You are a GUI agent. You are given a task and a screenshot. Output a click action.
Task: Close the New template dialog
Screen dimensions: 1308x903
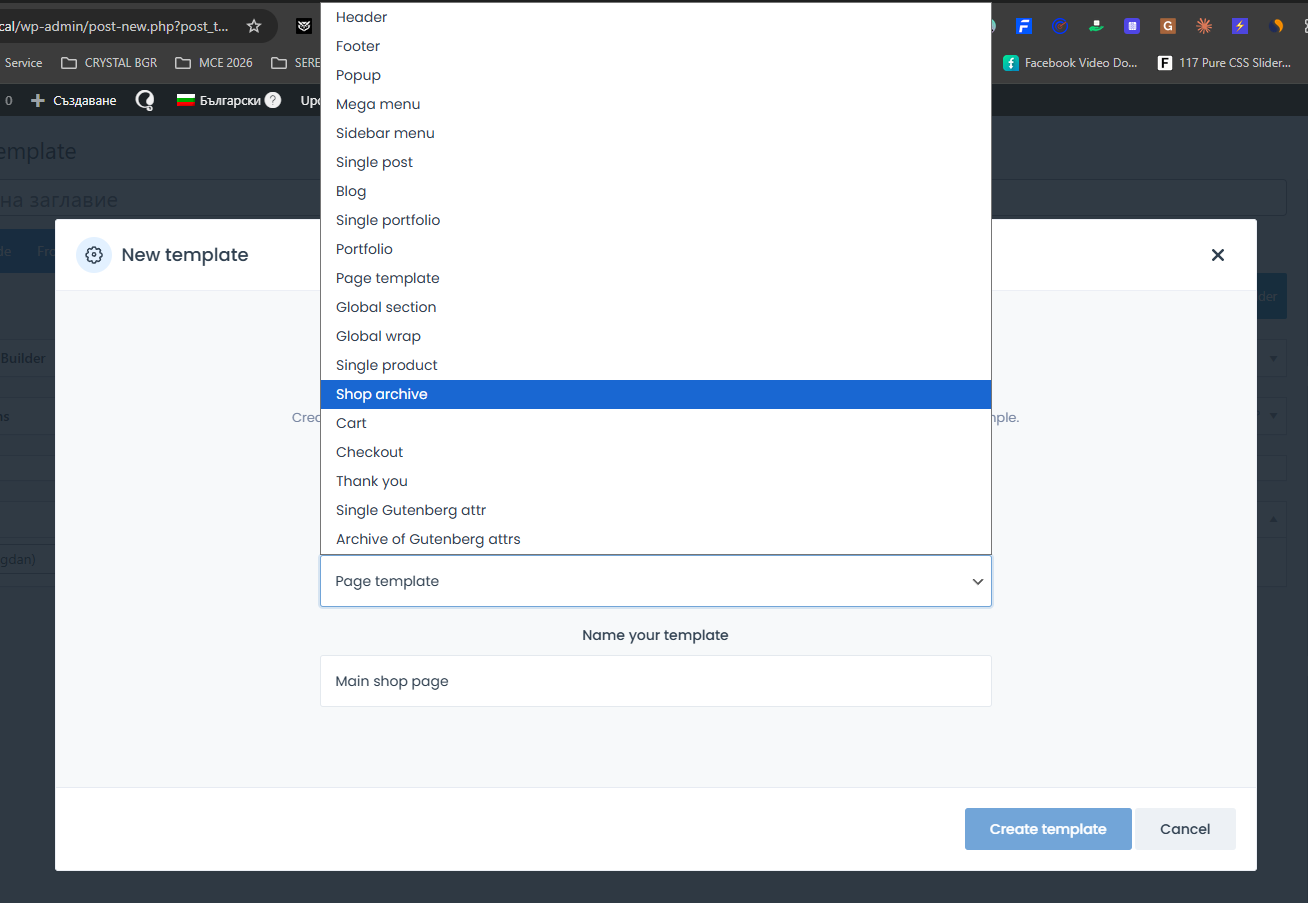pyautogui.click(x=1217, y=255)
